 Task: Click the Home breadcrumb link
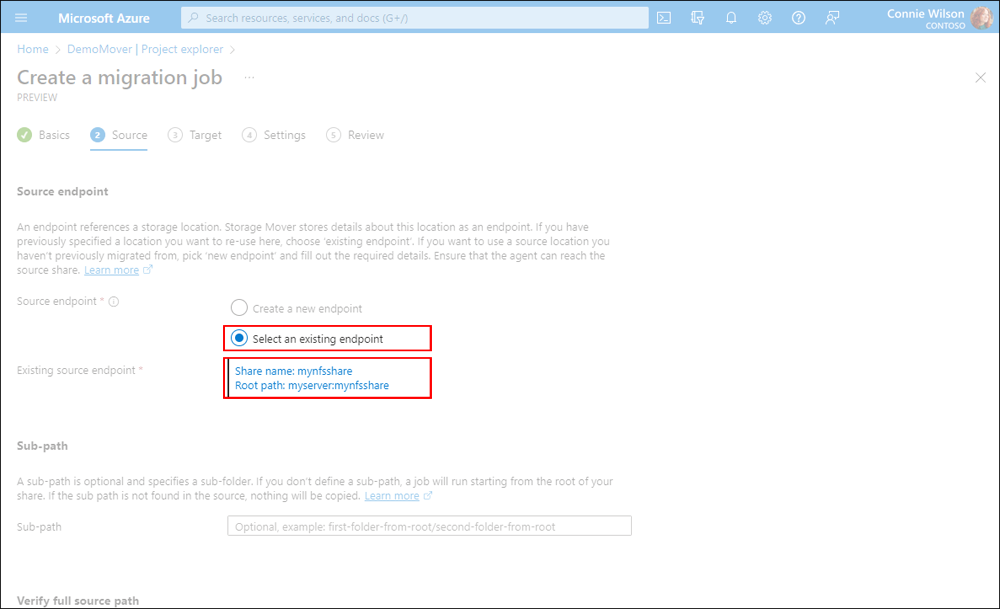point(33,49)
